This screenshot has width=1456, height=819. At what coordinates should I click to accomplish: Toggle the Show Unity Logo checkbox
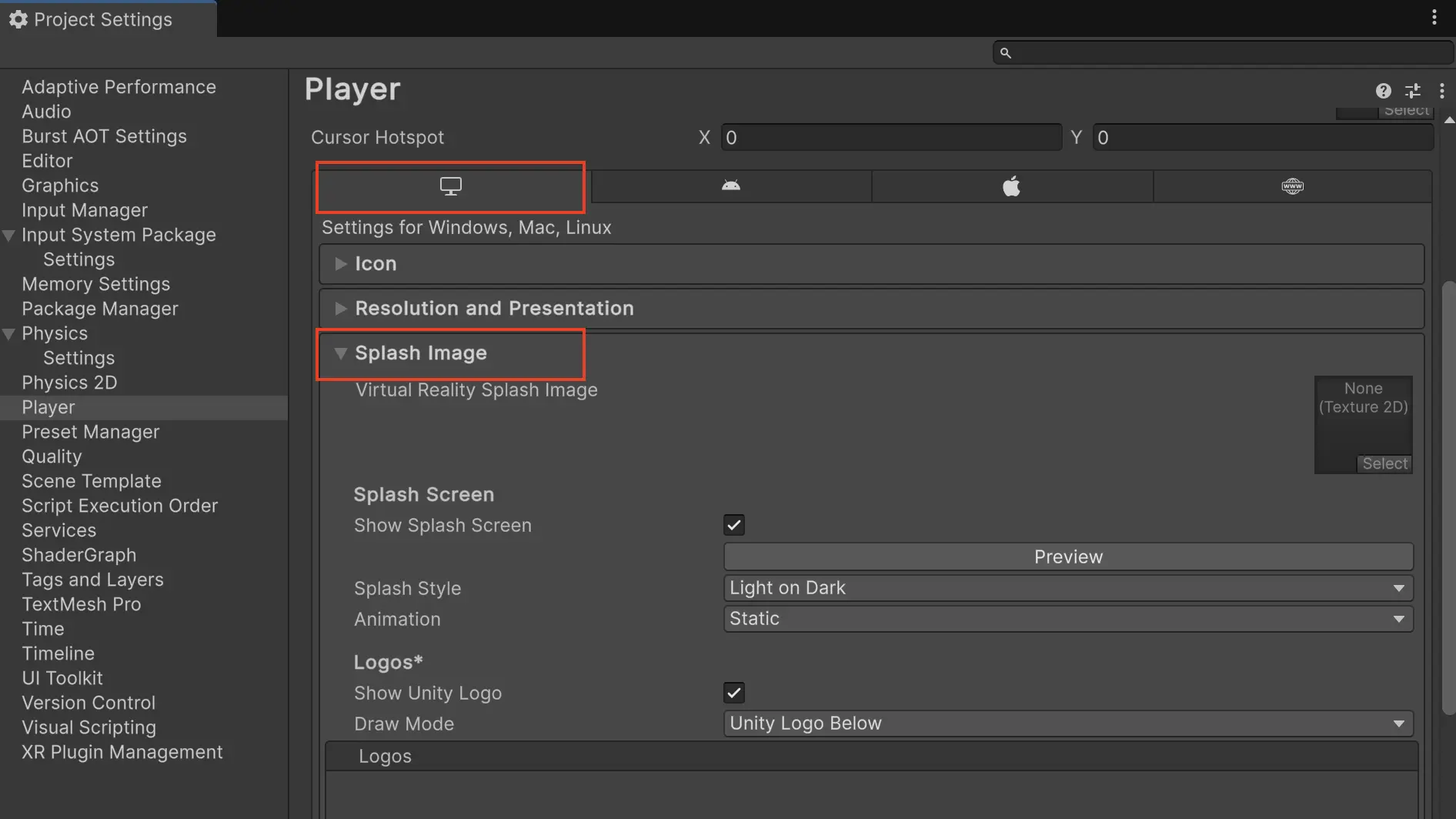pos(734,693)
